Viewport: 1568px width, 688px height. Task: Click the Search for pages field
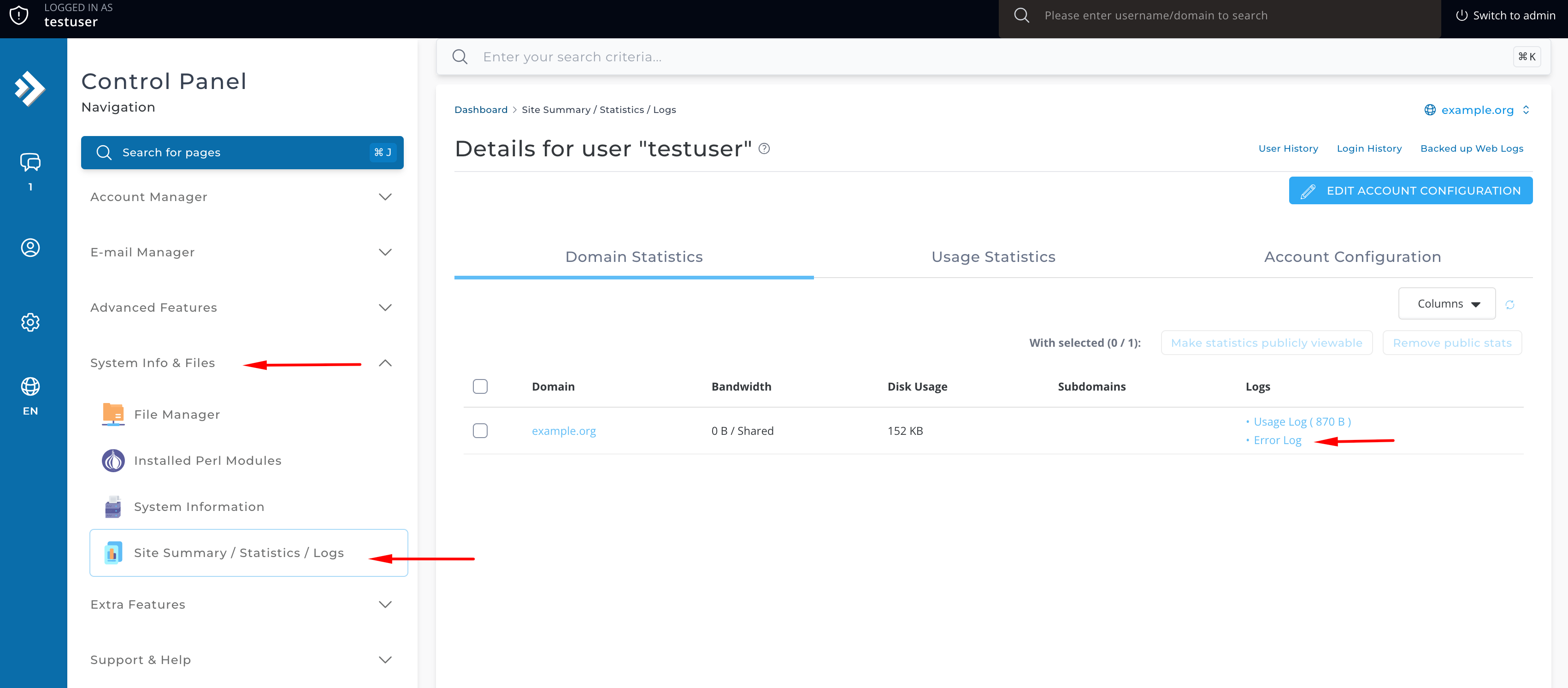click(x=242, y=152)
